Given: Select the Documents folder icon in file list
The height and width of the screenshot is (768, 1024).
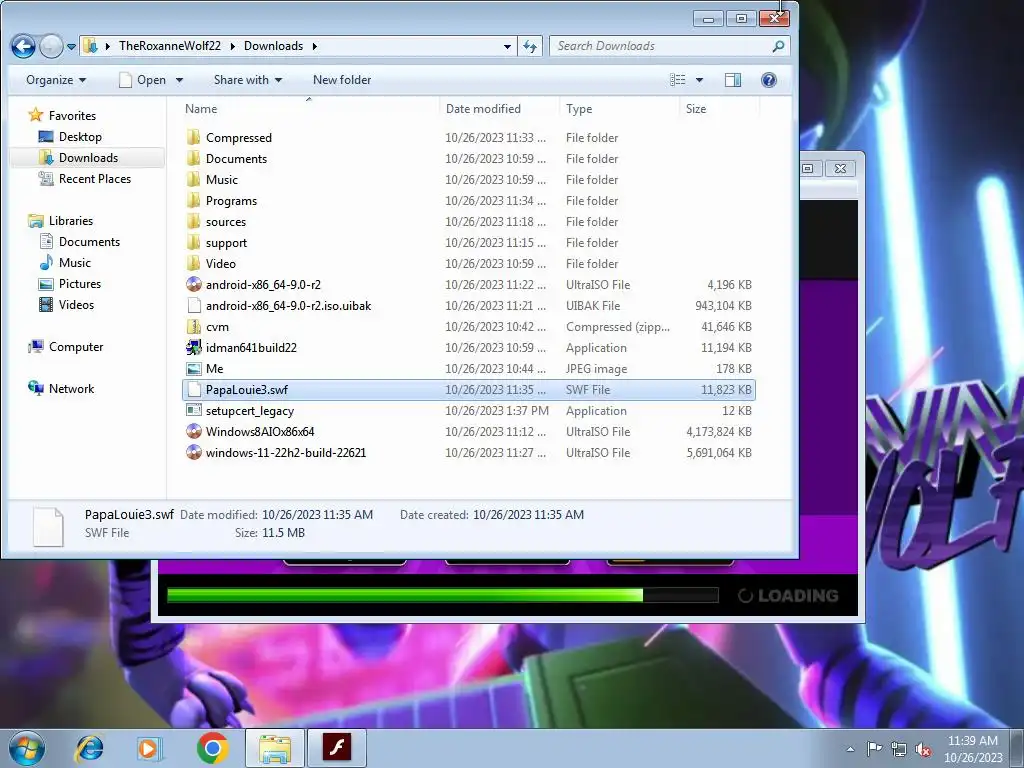Looking at the screenshot, I should (x=193, y=159).
